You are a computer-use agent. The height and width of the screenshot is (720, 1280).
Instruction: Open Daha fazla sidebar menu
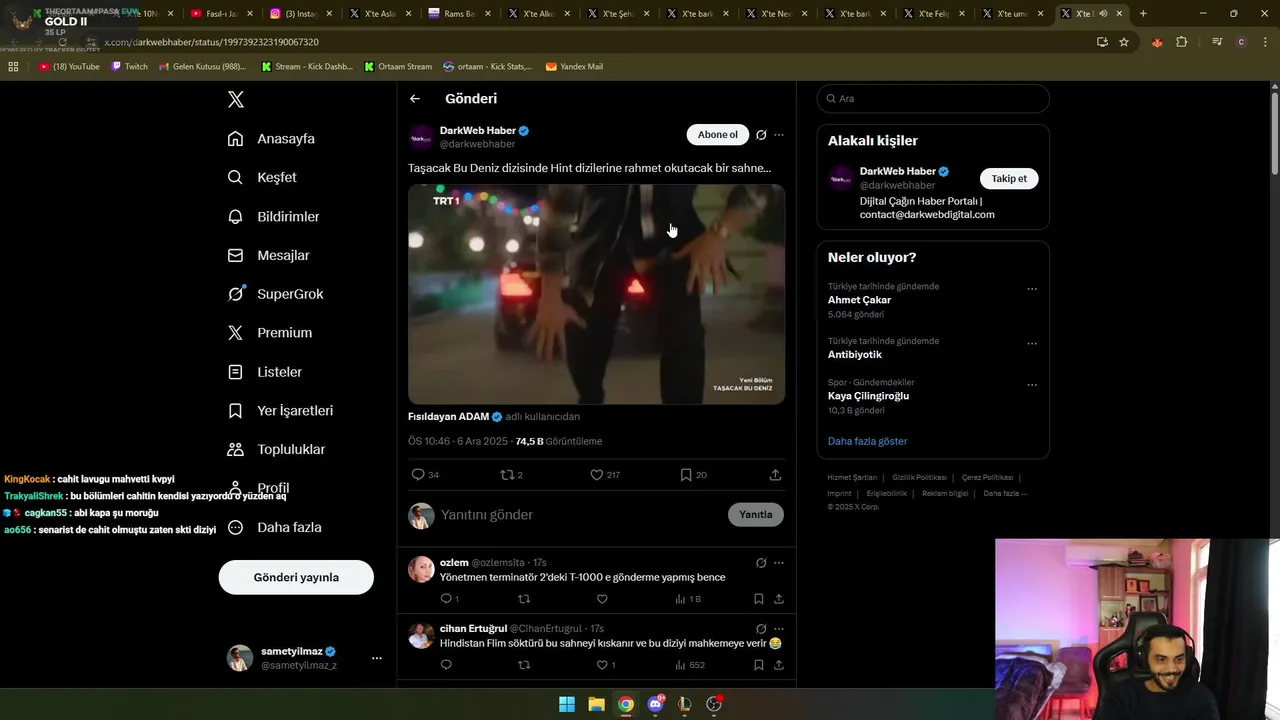pyautogui.click(x=274, y=527)
